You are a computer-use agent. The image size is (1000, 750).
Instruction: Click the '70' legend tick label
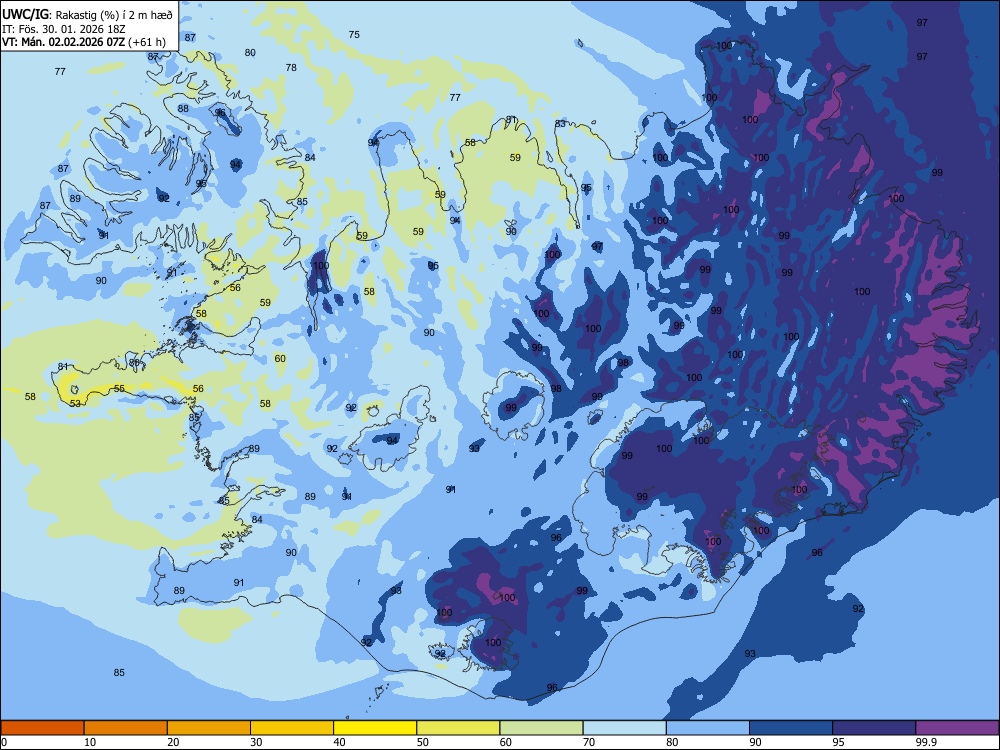589,742
